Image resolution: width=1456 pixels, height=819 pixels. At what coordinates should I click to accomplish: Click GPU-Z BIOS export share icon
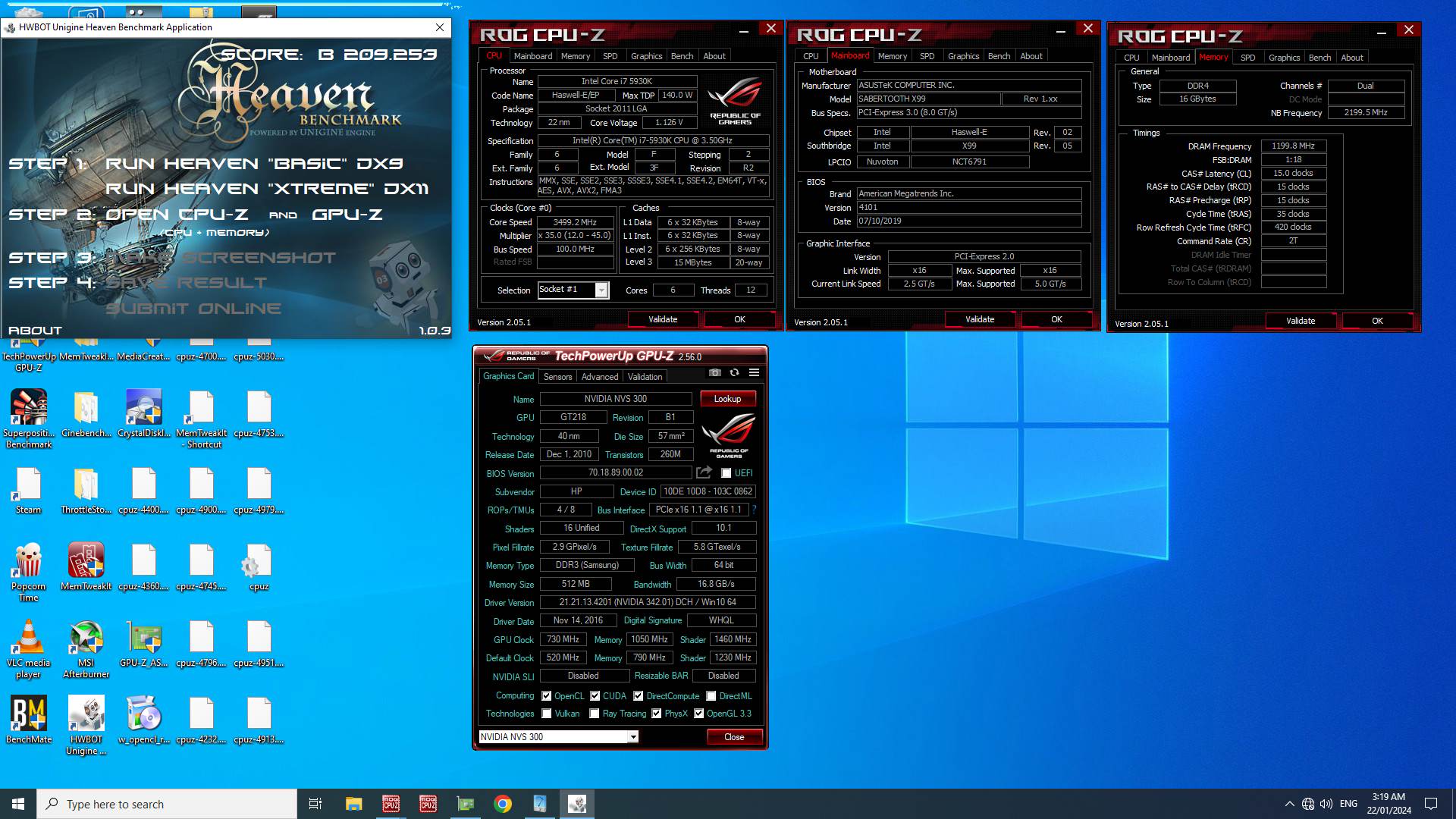[704, 472]
